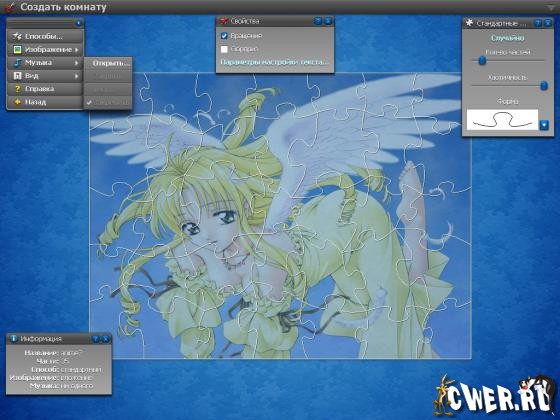Image resolution: width=560 pixels, height=420 pixels.
Task: Expand the Вид submenu arrow
Action: click(x=77, y=76)
